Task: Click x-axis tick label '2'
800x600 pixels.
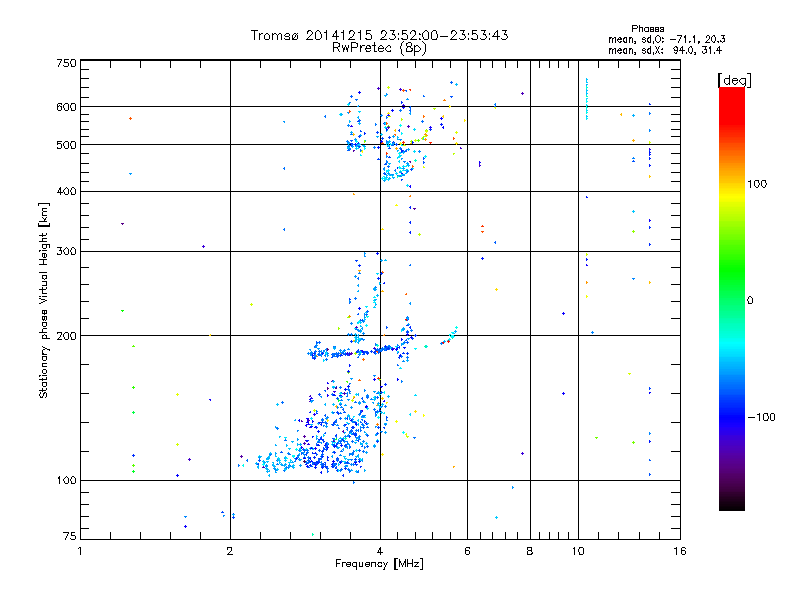Action: [230, 551]
